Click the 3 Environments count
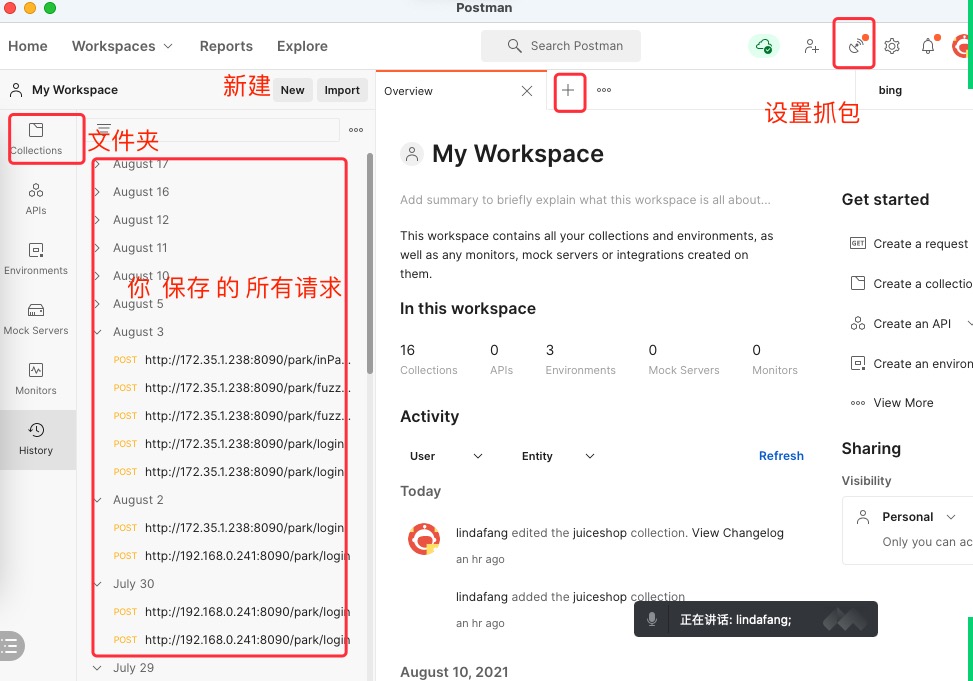Viewport: 973px width, 681px height. pyautogui.click(x=580, y=359)
